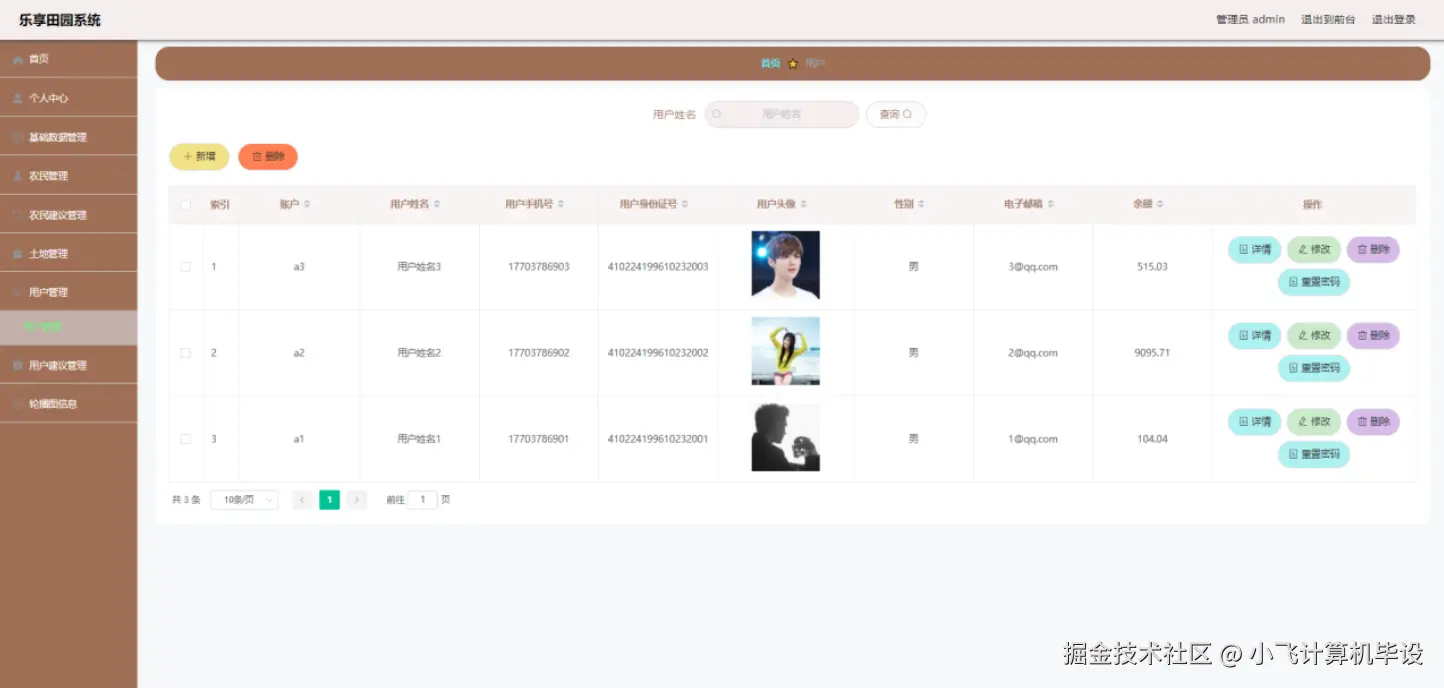This screenshot has height=688, width=1444.
Task: Click 重置密码 for account a1
Action: (1314, 455)
